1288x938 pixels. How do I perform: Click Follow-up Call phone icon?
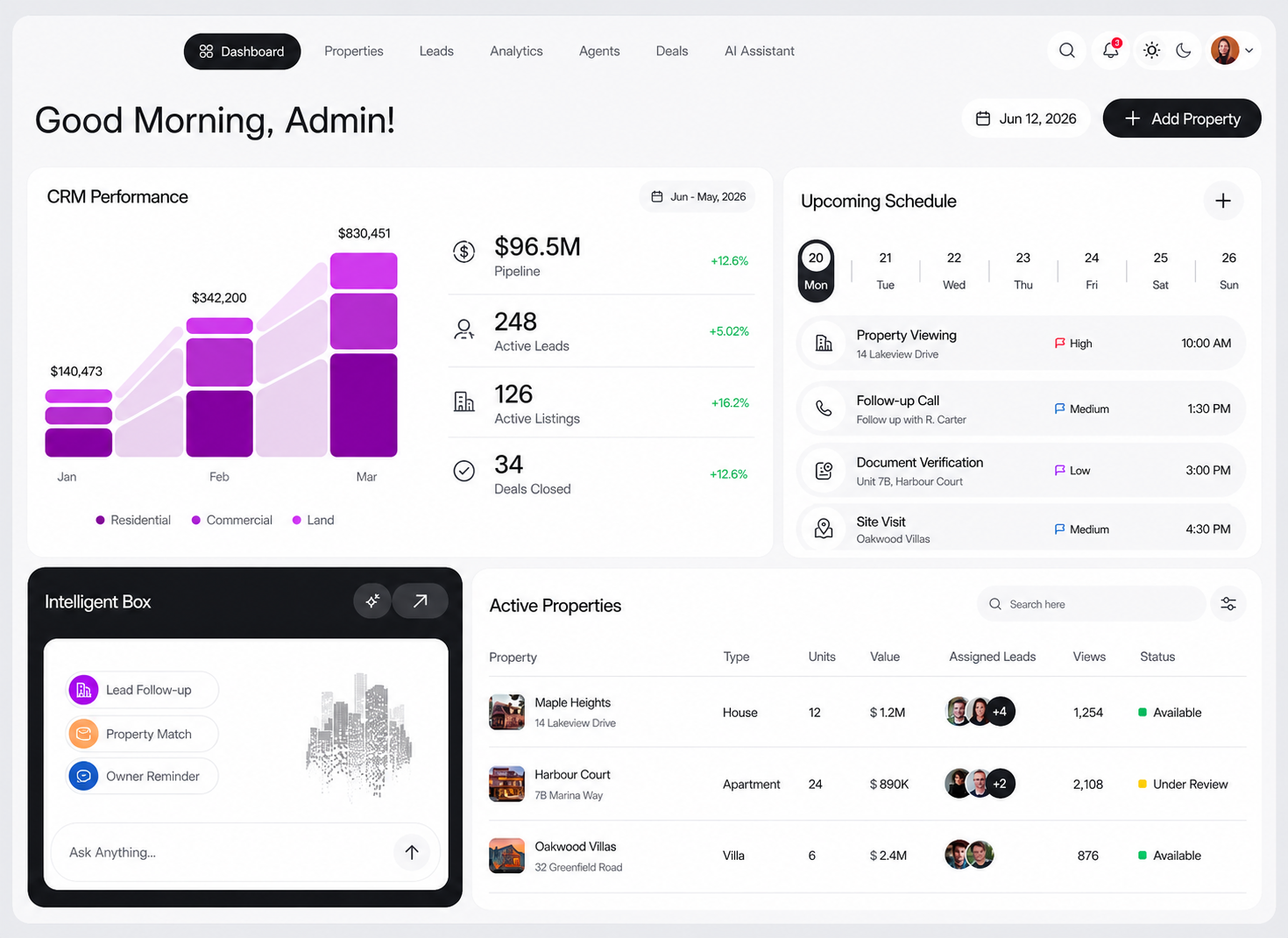[x=824, y=409]
